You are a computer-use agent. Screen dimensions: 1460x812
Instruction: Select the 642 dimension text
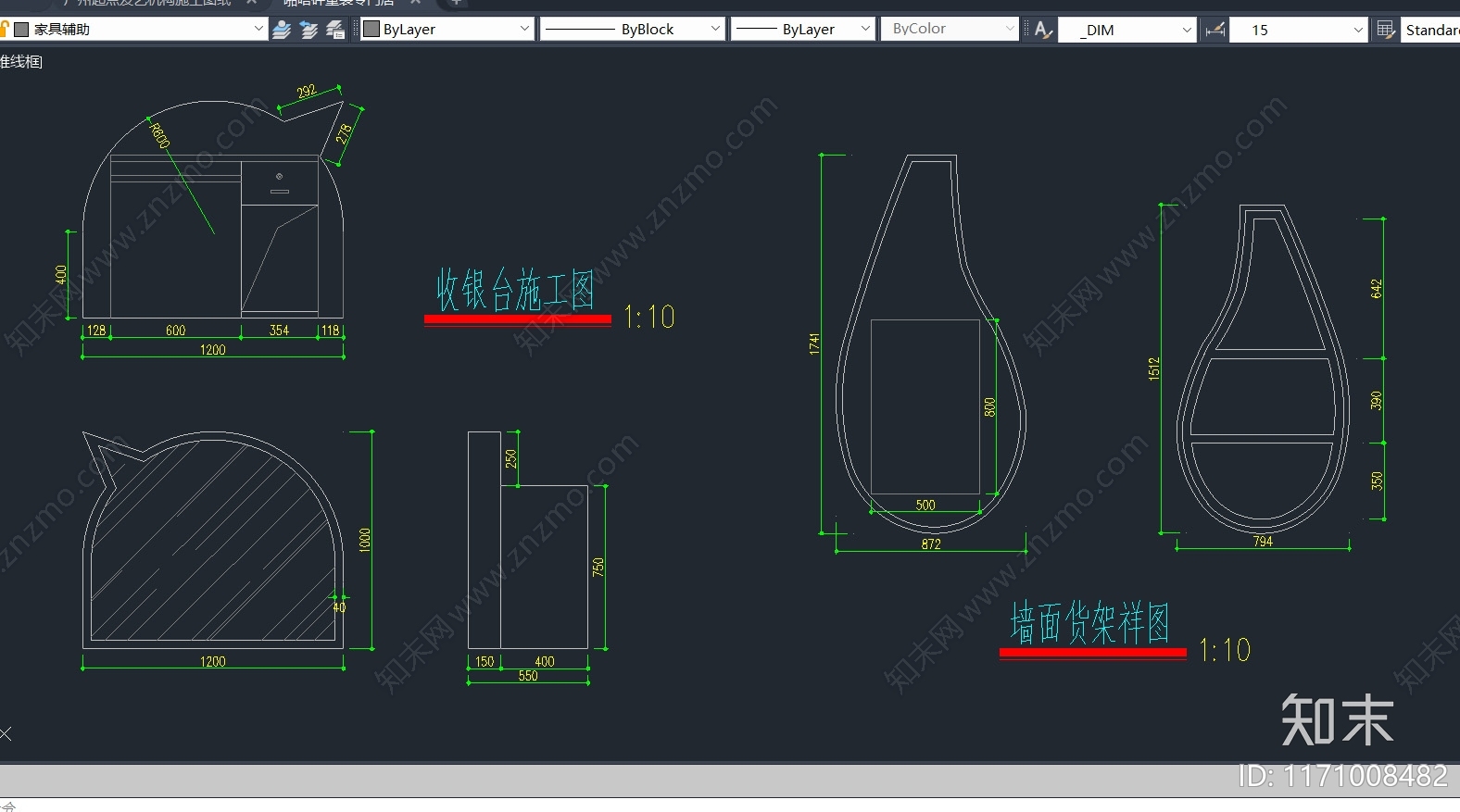coord(1377,289)
